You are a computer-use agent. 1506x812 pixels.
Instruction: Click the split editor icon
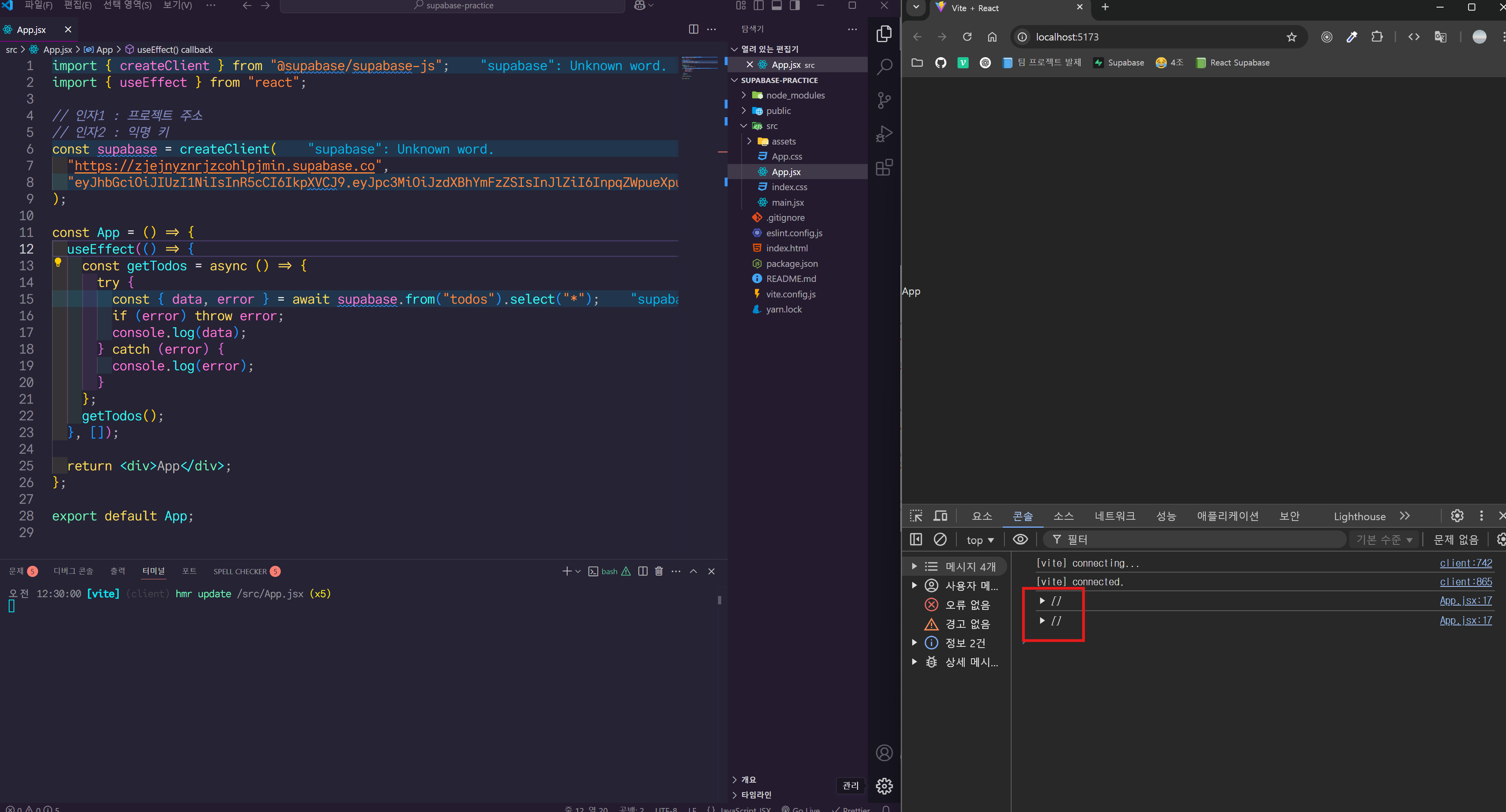[x=693, y=29]
